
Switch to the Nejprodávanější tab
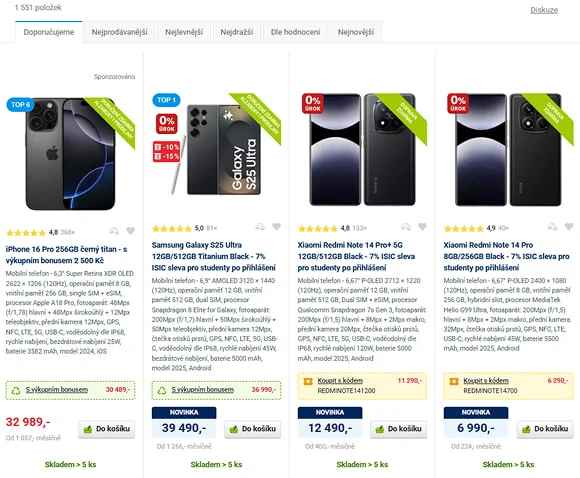(119, 32)
